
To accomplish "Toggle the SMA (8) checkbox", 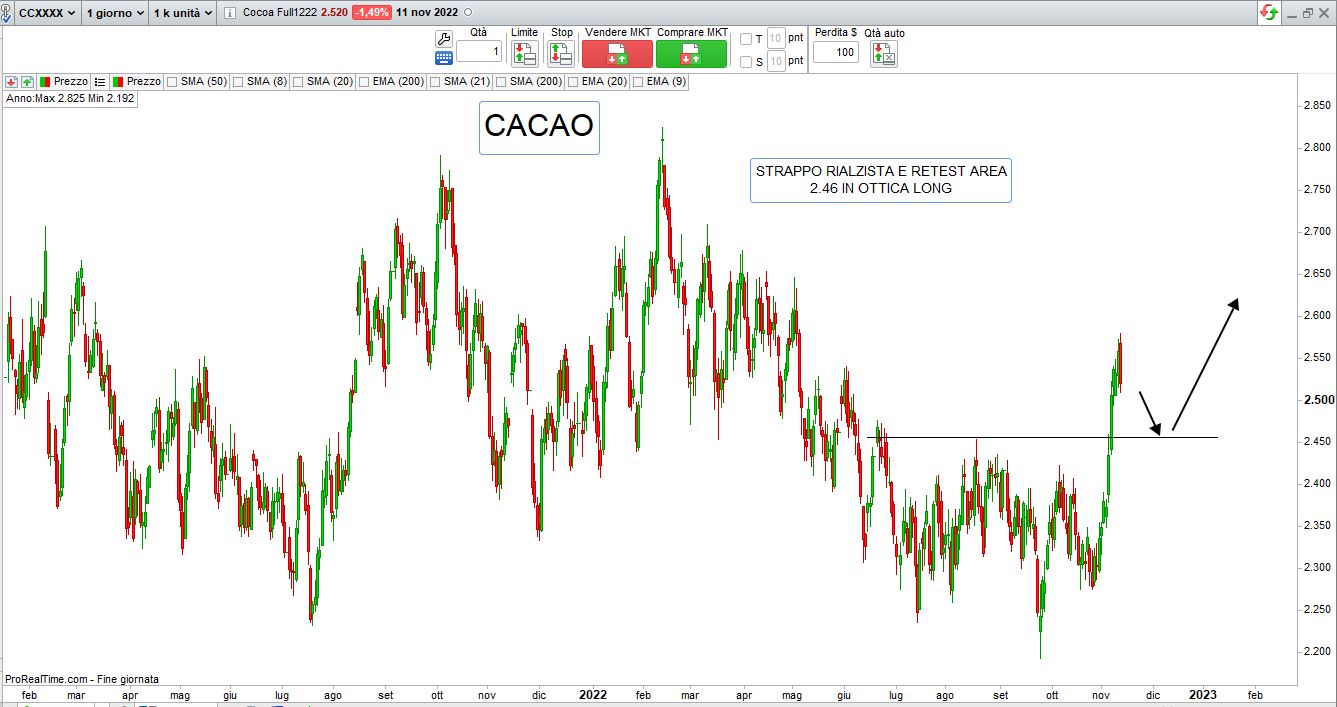I will [238, 82].
